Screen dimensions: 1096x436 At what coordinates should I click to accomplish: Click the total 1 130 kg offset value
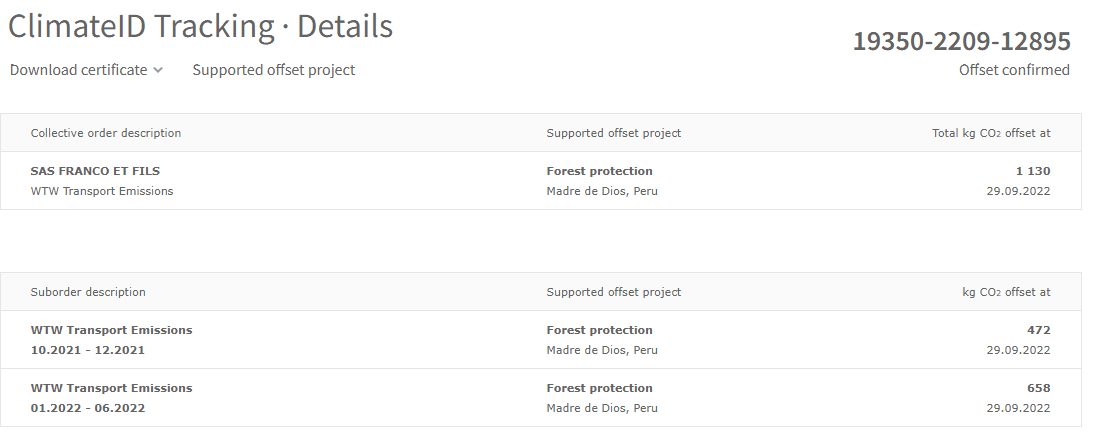[x=1031, y=171]
